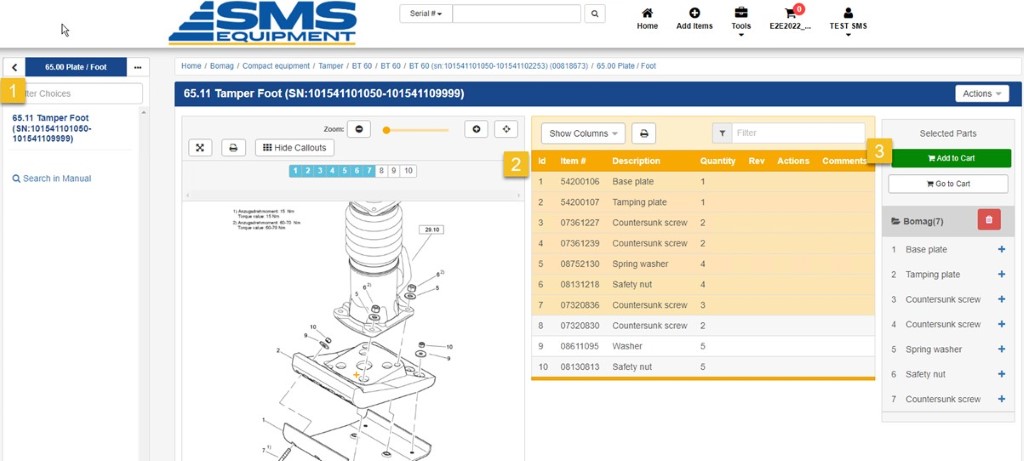Viewport: 1024px width, 461px height.
Task: Click Search in Manual link
Action: (52, 178)
